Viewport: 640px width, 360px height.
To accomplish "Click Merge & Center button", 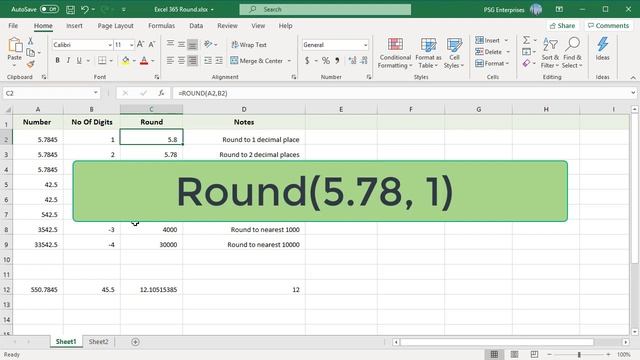I will click(257, 60).
